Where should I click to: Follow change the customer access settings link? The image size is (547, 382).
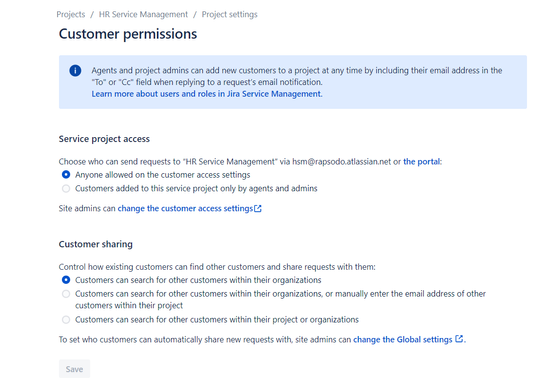(x=185, y=209)
